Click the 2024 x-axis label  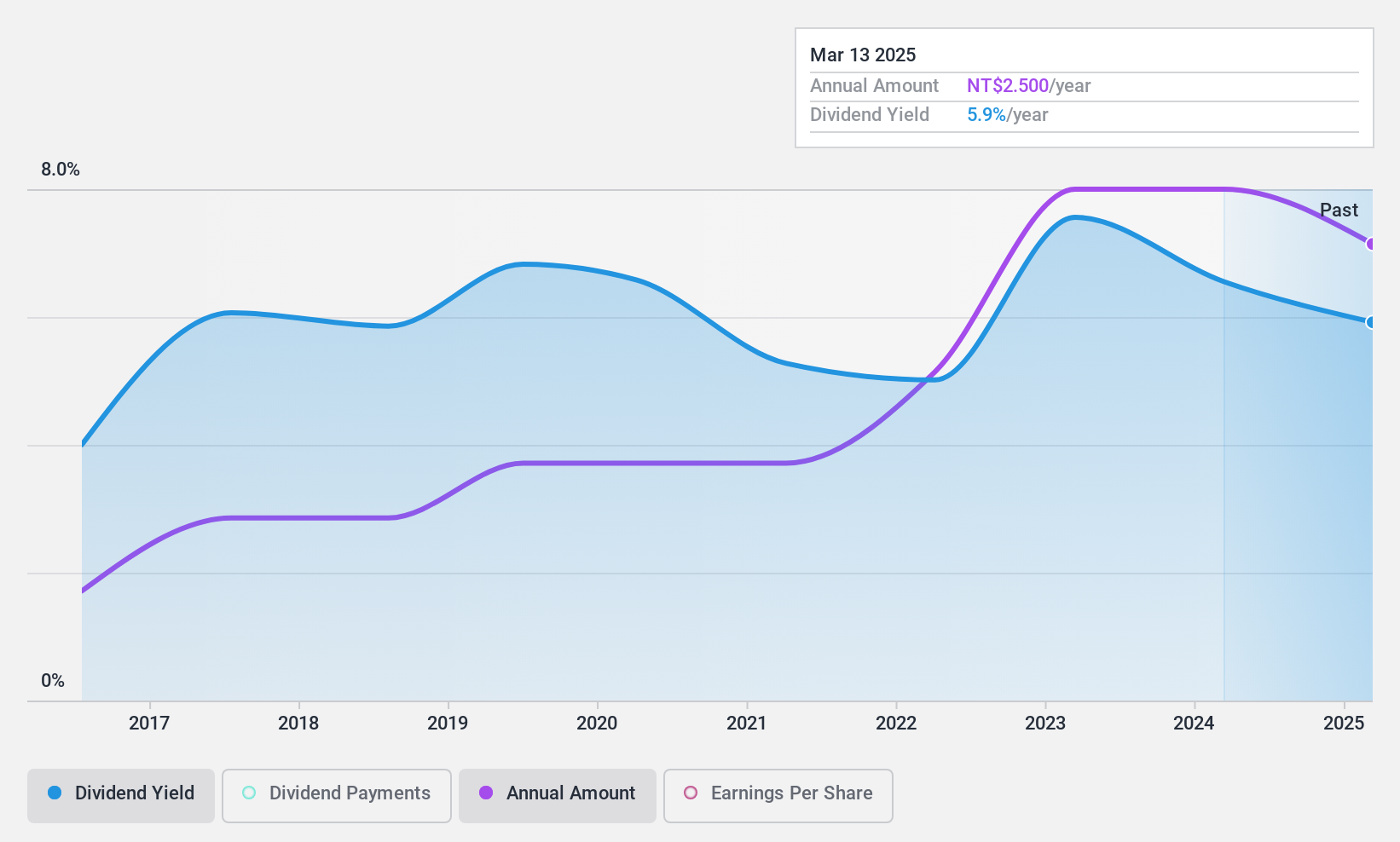pos(1194,724)
